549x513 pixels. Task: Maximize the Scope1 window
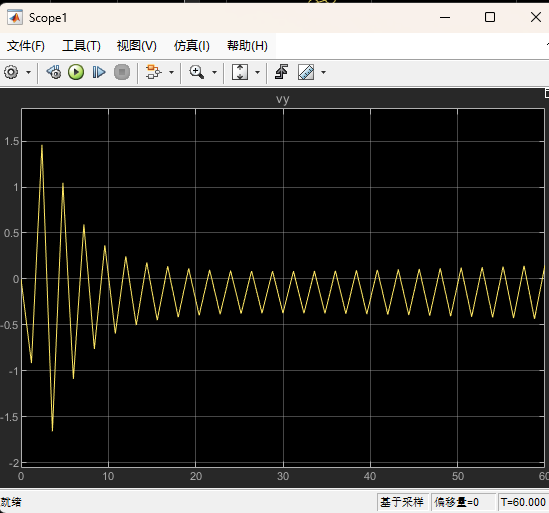point(490,17)
